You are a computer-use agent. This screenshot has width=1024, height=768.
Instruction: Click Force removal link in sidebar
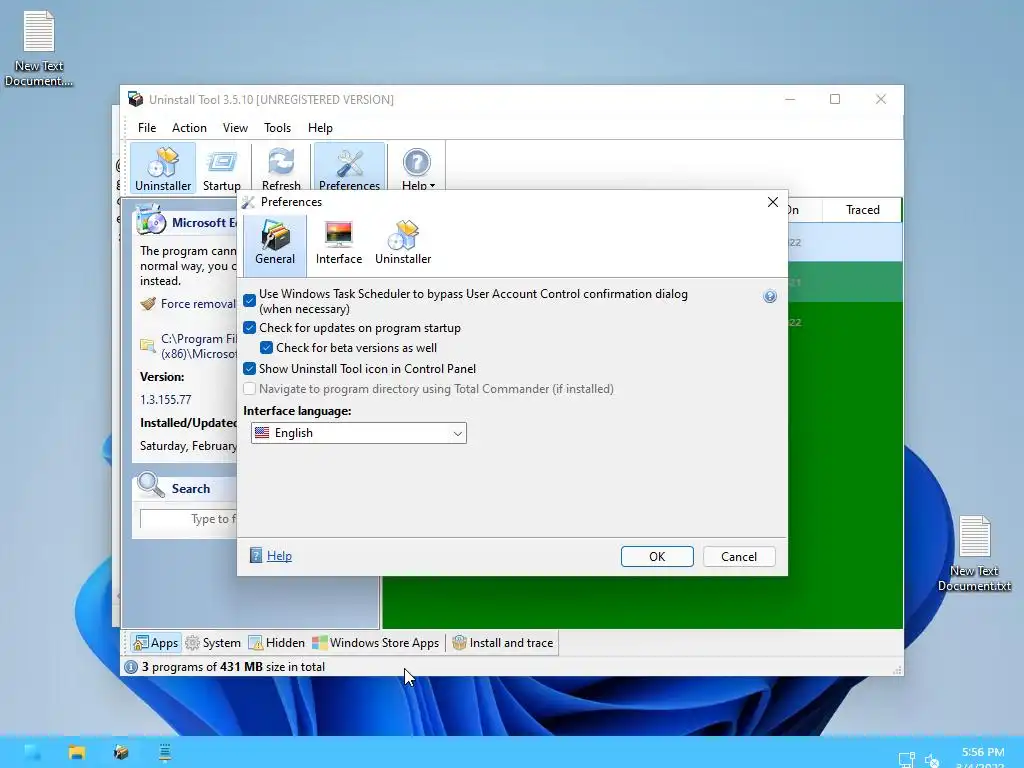click(x=198, y=304)
